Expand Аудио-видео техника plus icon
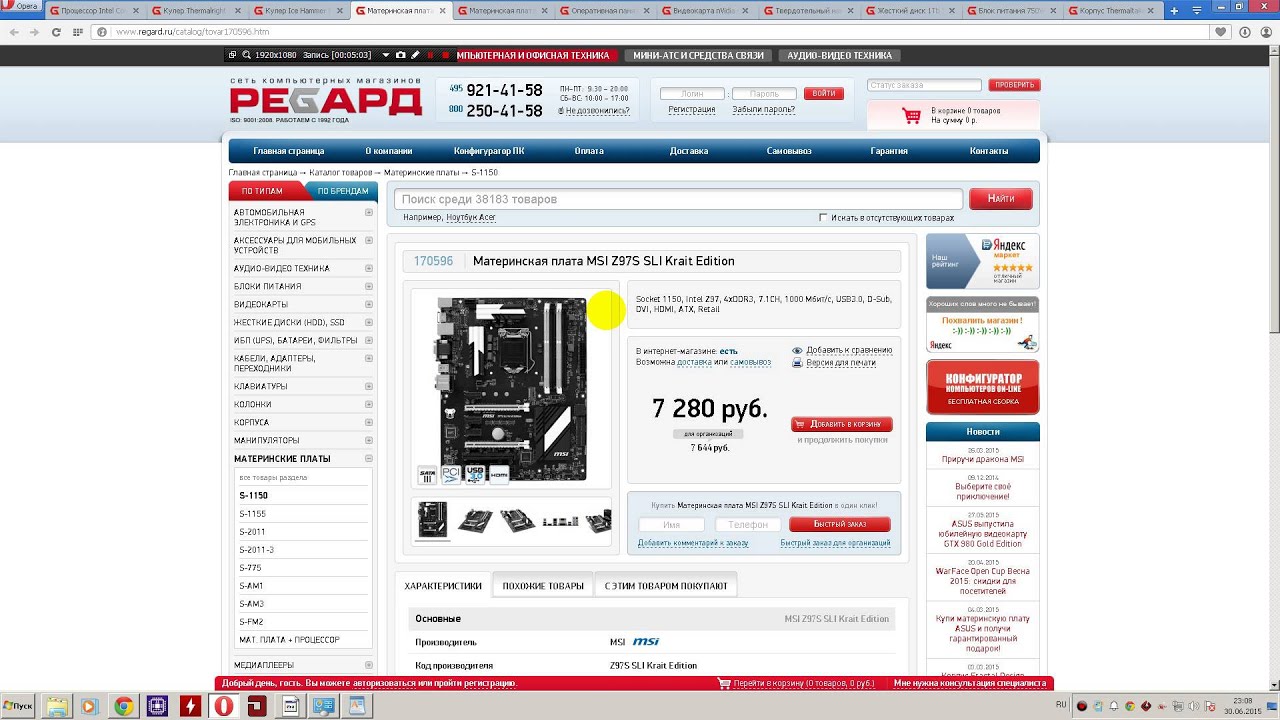This screenshot has width=1280, height=720. coord(369,268)
